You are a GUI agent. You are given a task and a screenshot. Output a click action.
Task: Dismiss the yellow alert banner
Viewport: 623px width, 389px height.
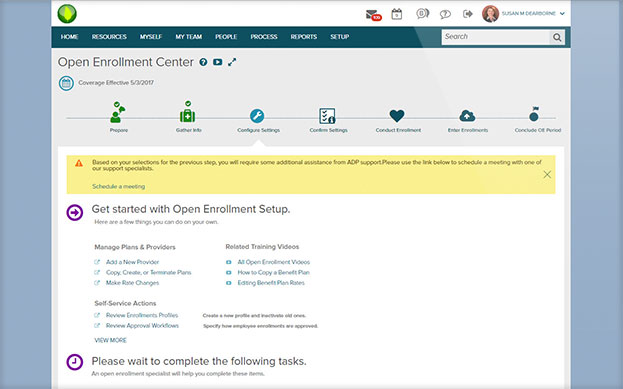coord(547,174)
